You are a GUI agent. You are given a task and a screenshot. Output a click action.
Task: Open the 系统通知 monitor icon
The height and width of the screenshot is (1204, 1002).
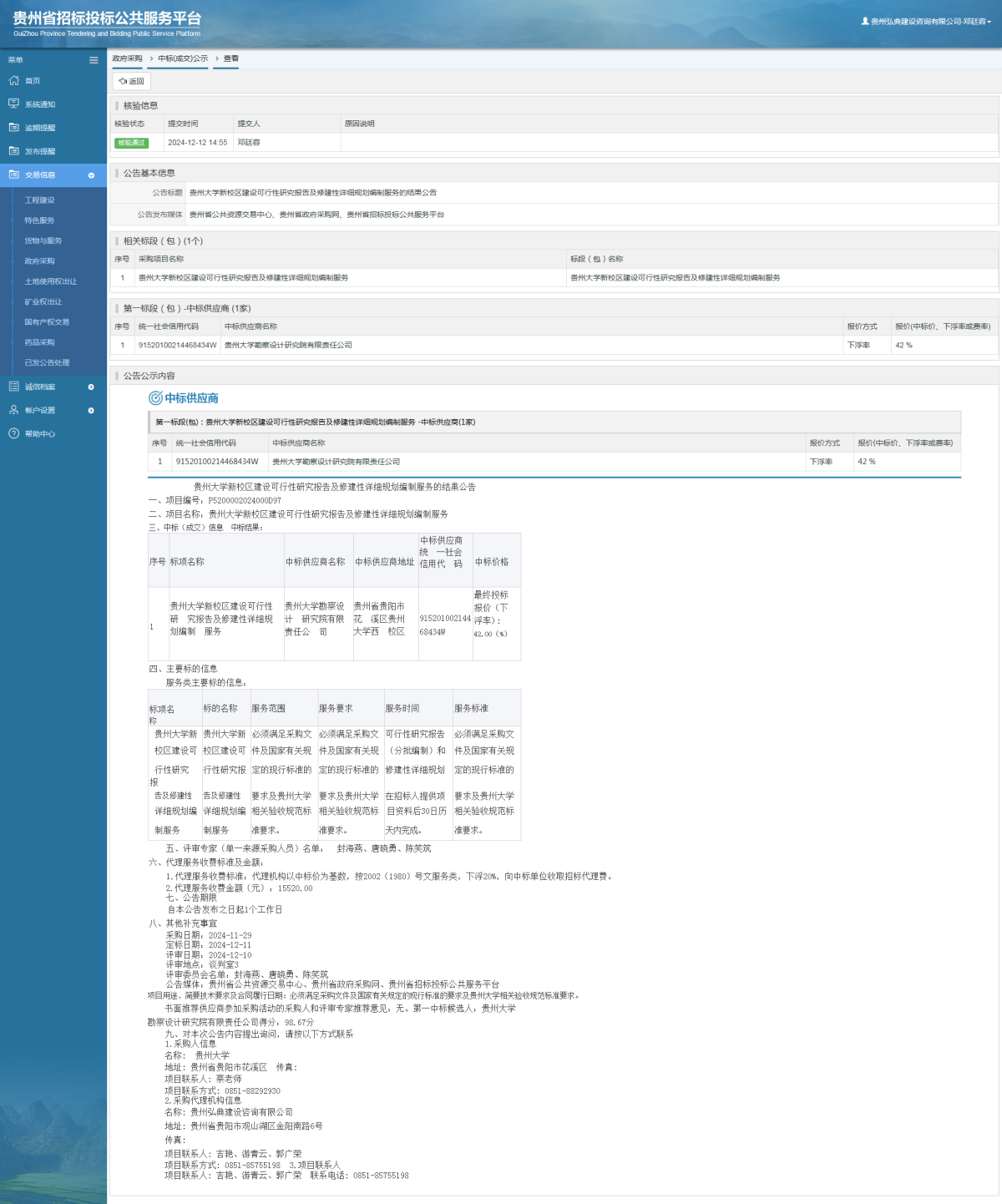[x=13, y=104]
